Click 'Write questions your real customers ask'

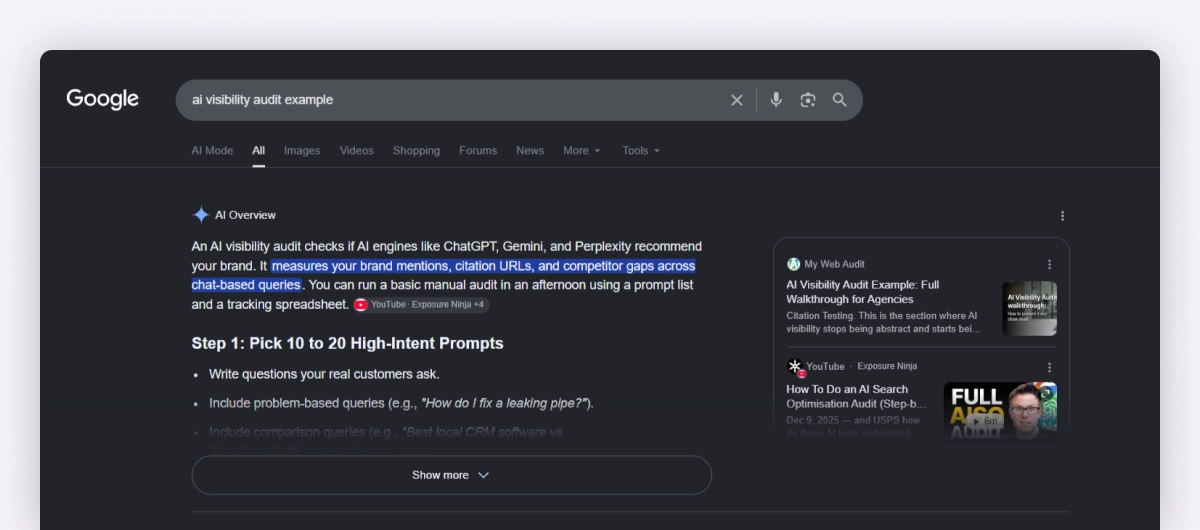click(x=324, y=374)
